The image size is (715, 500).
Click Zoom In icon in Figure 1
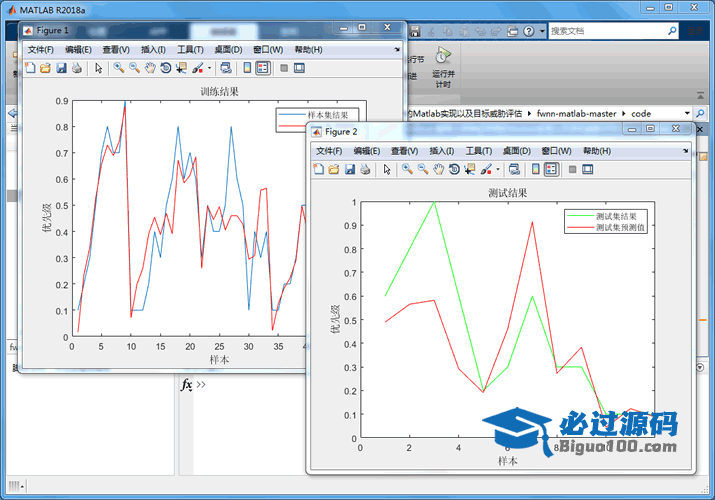(x=118, y=68)
